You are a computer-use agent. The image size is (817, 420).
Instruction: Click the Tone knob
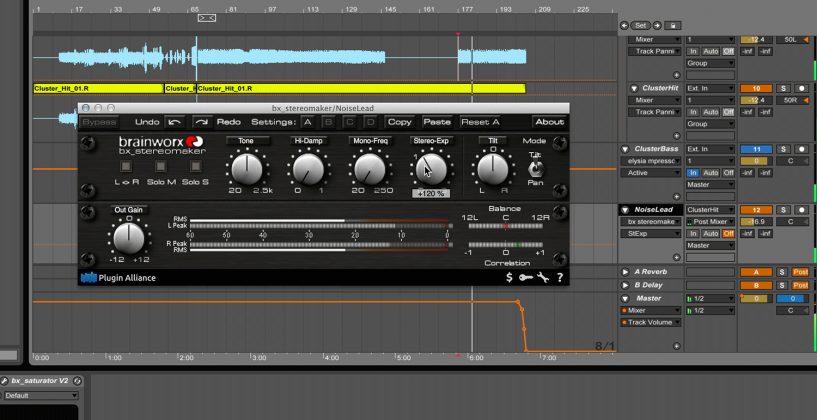pos(247,168)
